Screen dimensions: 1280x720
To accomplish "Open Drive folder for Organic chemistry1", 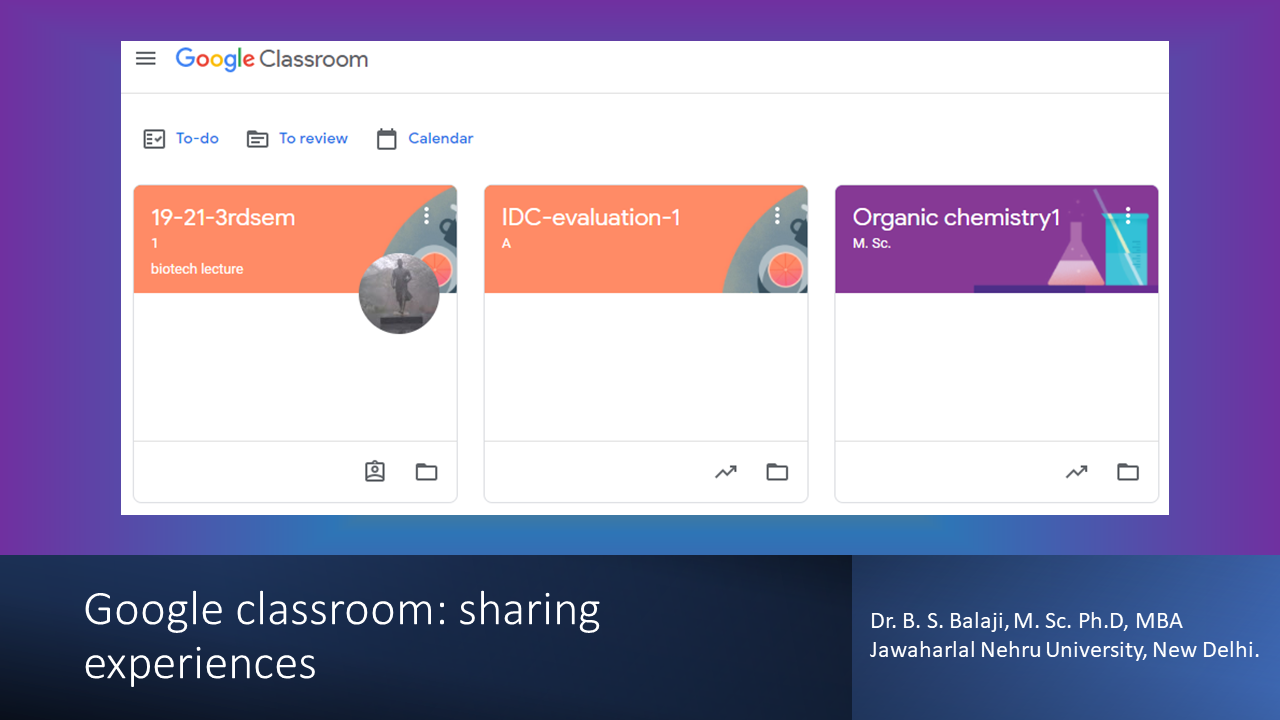I will pyautogui.click(x=1128, y=472).
